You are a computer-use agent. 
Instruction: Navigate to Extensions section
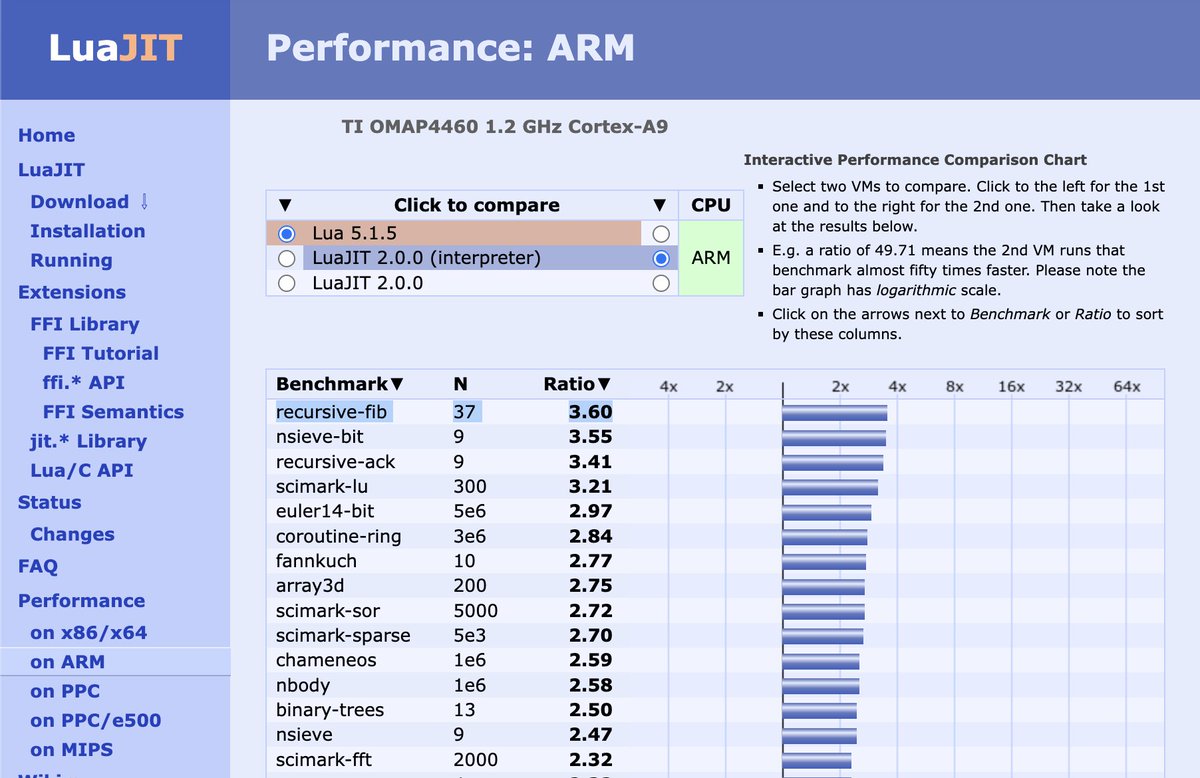[72, 292]
